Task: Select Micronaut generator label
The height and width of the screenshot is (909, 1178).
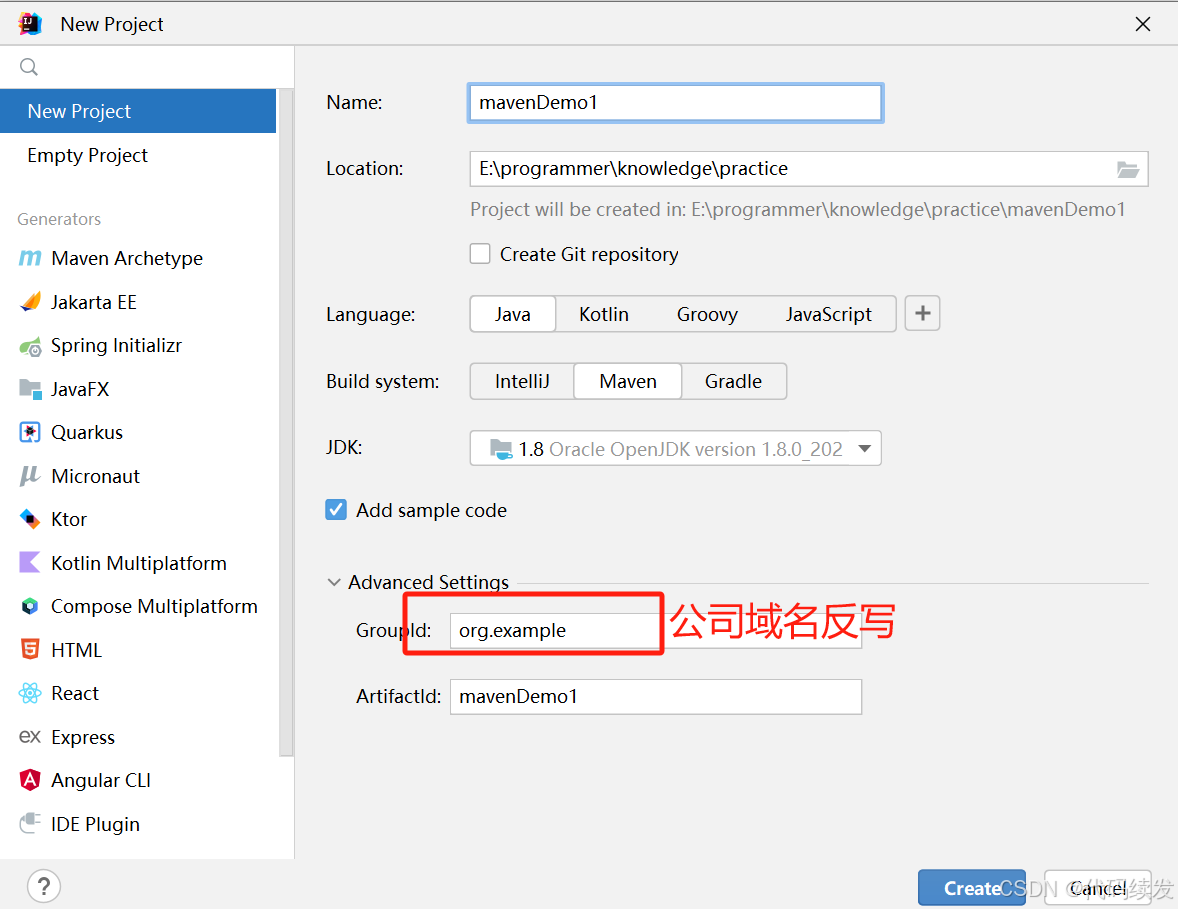Action: pyautogui.click(x=95, y=476)
